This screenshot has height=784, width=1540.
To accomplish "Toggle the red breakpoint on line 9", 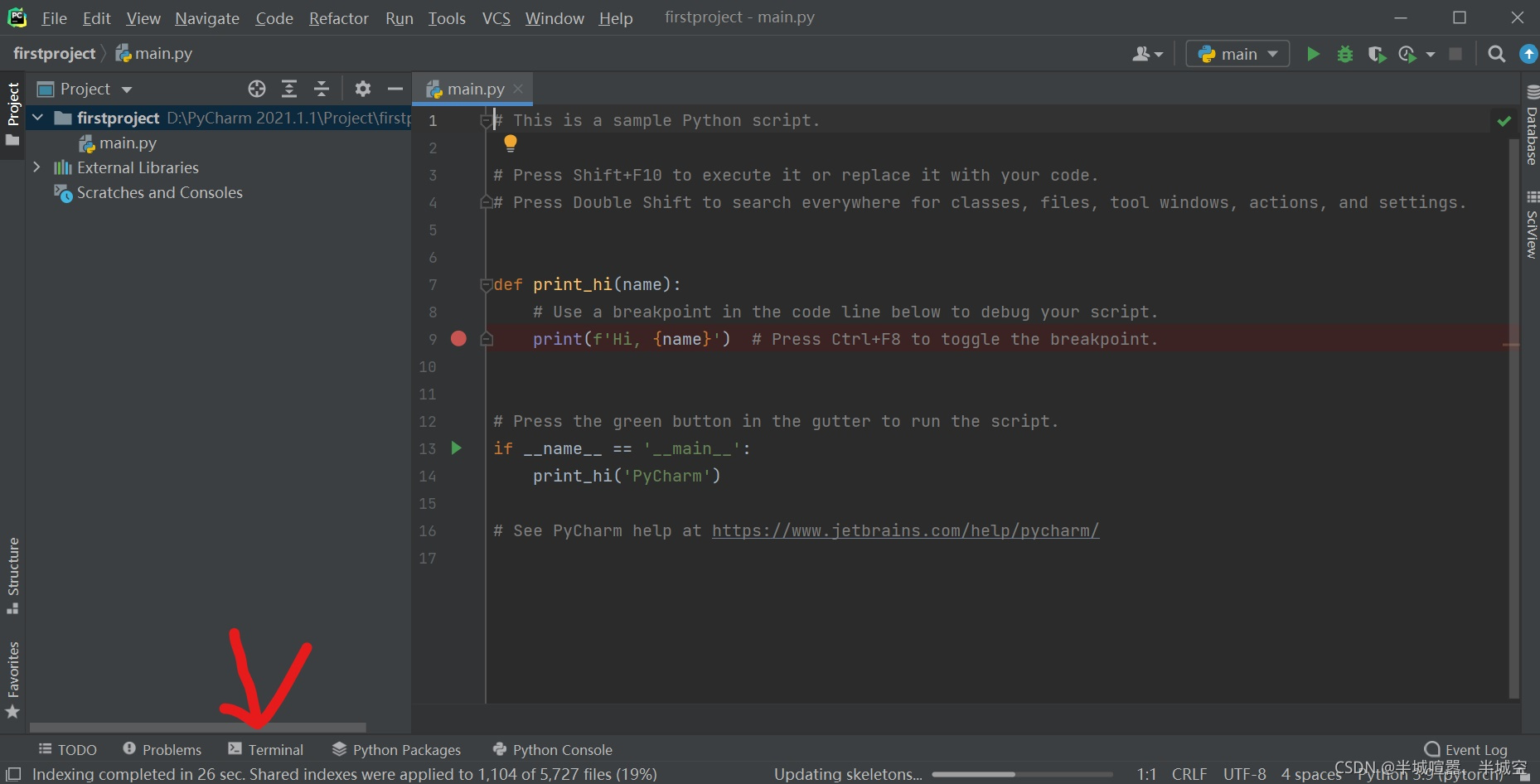I will pos(458,338).
